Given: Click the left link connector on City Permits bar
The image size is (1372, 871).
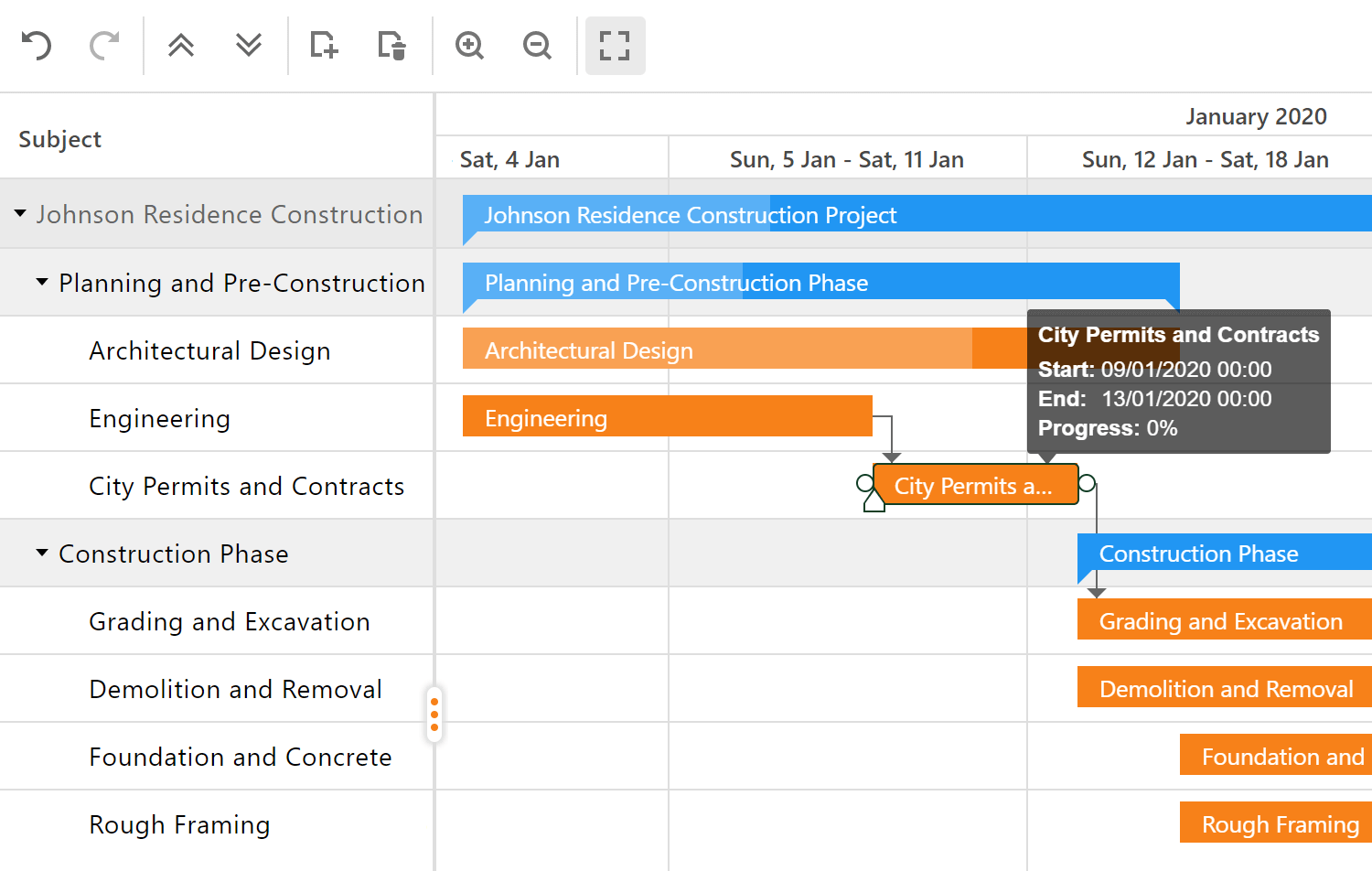Looking at the screenshot, I should click(863, 484).
